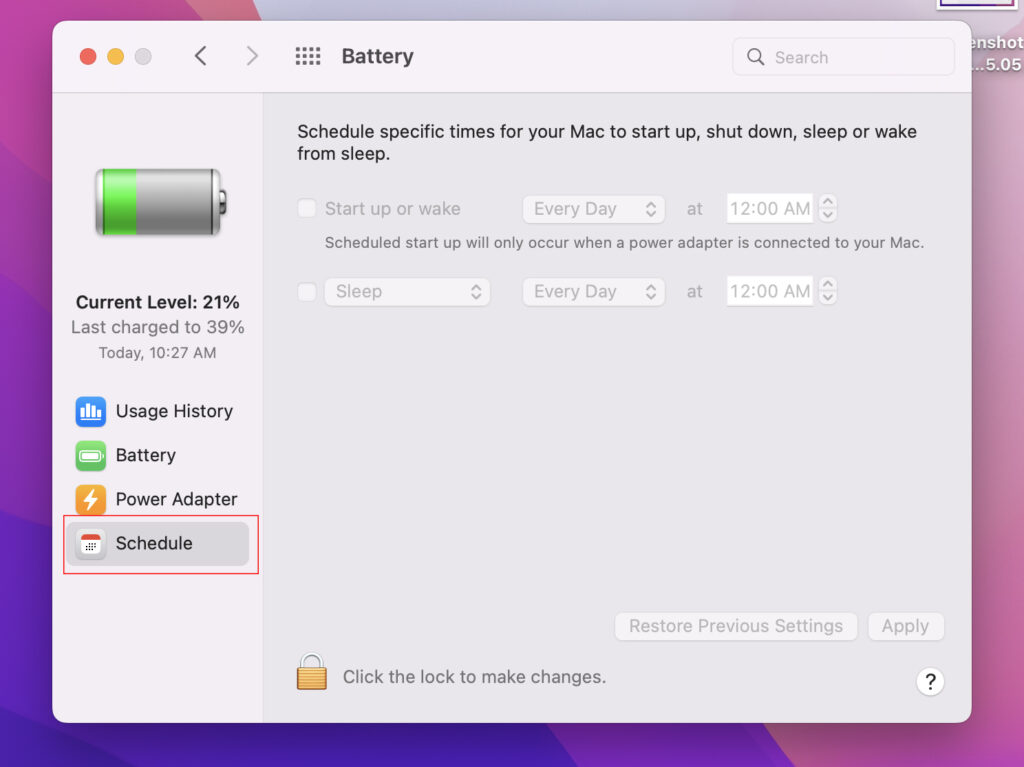Open the Sleep action dropdown
This screenshot has width=1024, height=767.
click(408, 291)
